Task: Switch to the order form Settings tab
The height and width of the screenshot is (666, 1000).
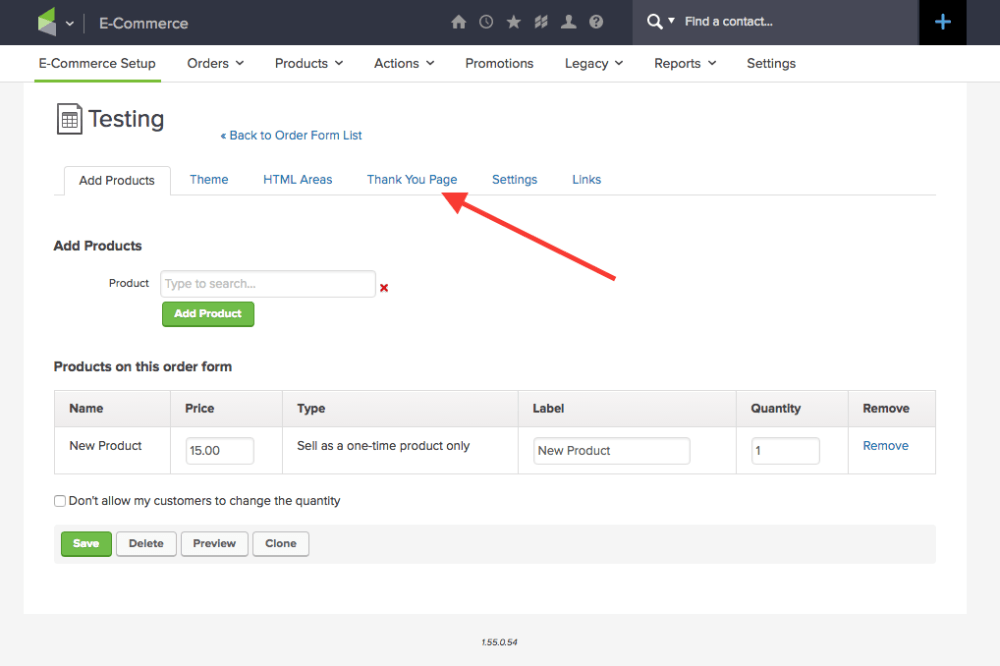Action: pos(515,179)
